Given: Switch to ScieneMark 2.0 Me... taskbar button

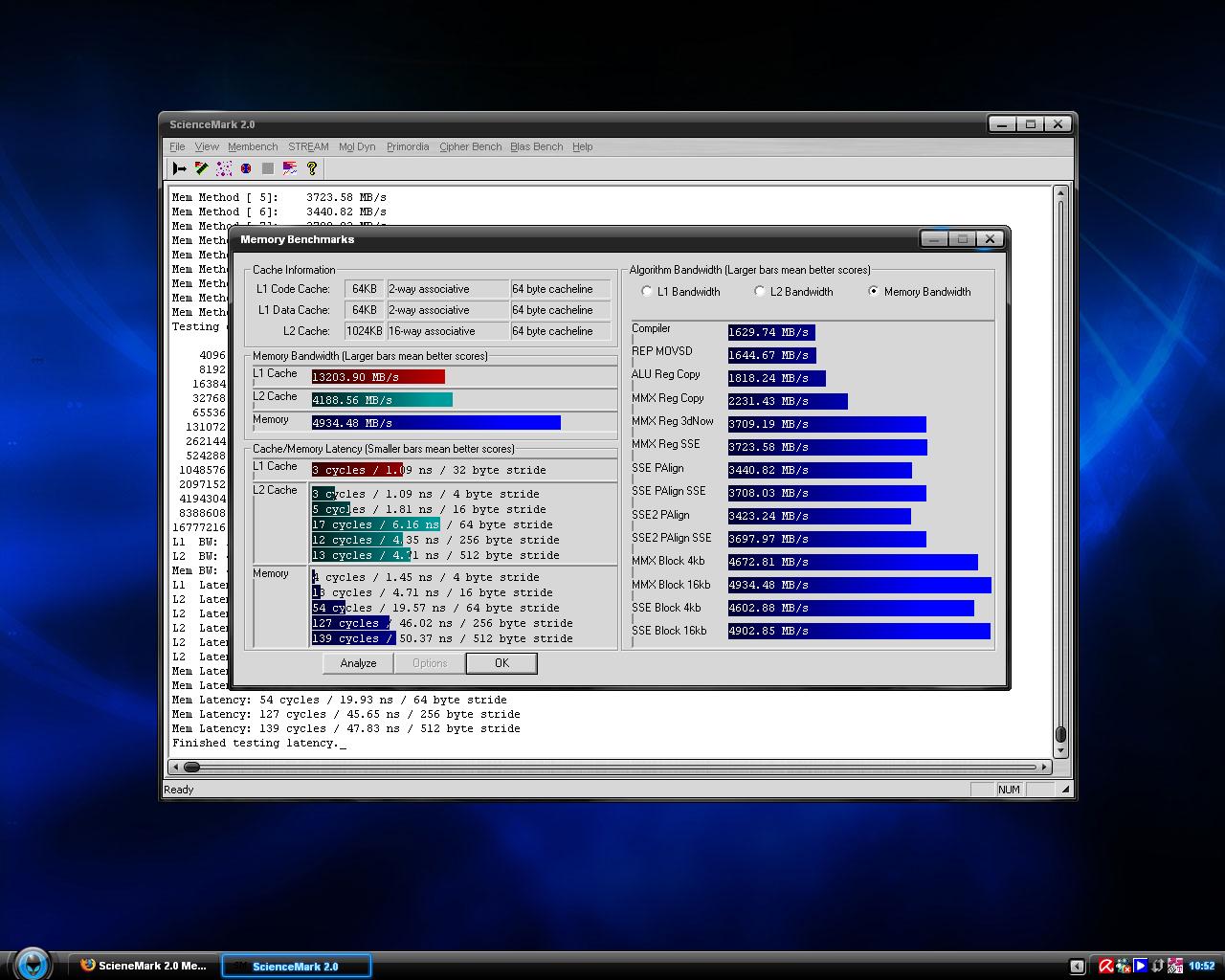Looking at the screenshot, I should coord(144,966).
